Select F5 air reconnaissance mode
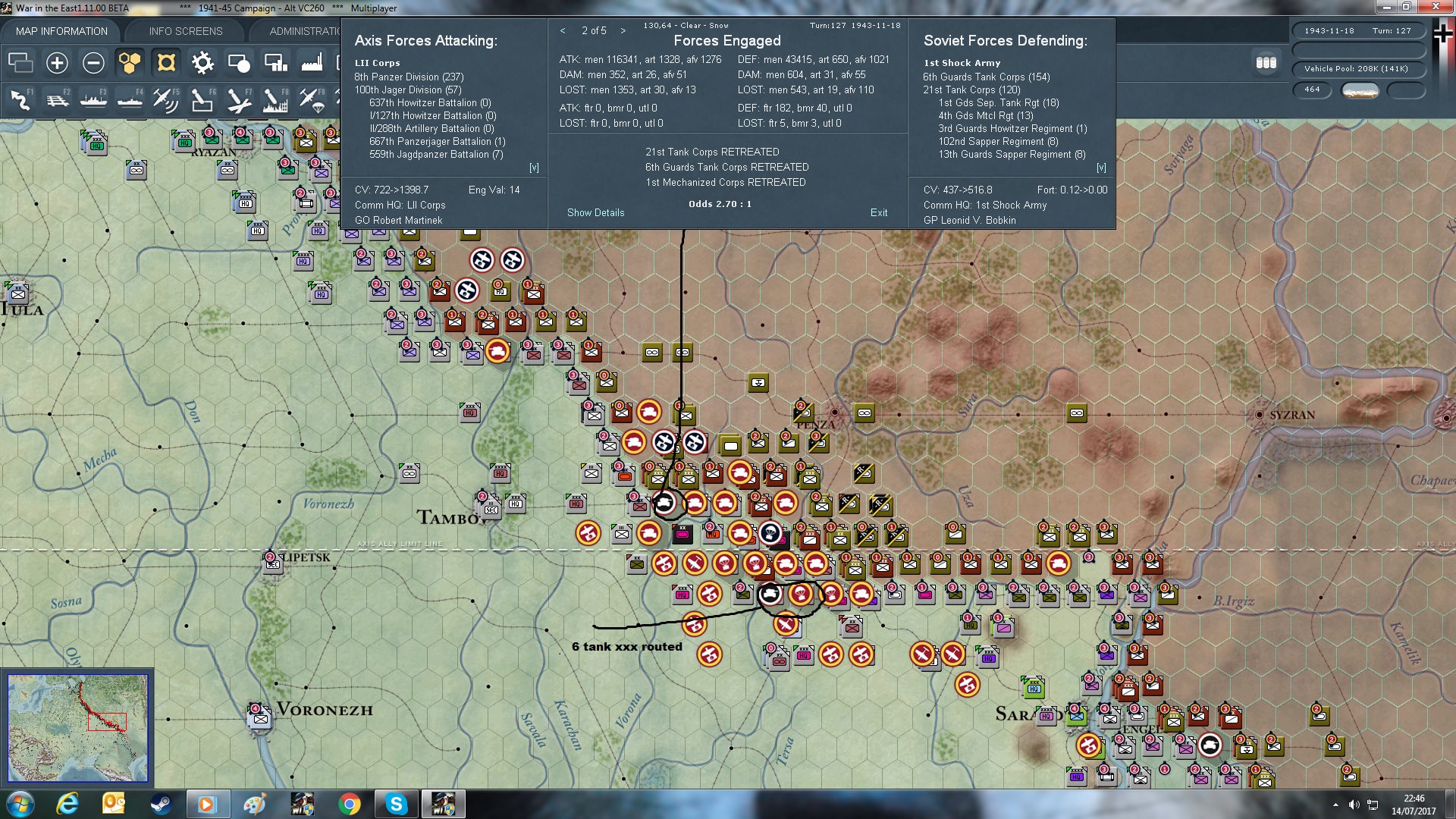1456x819 pixels. point(166,100)
